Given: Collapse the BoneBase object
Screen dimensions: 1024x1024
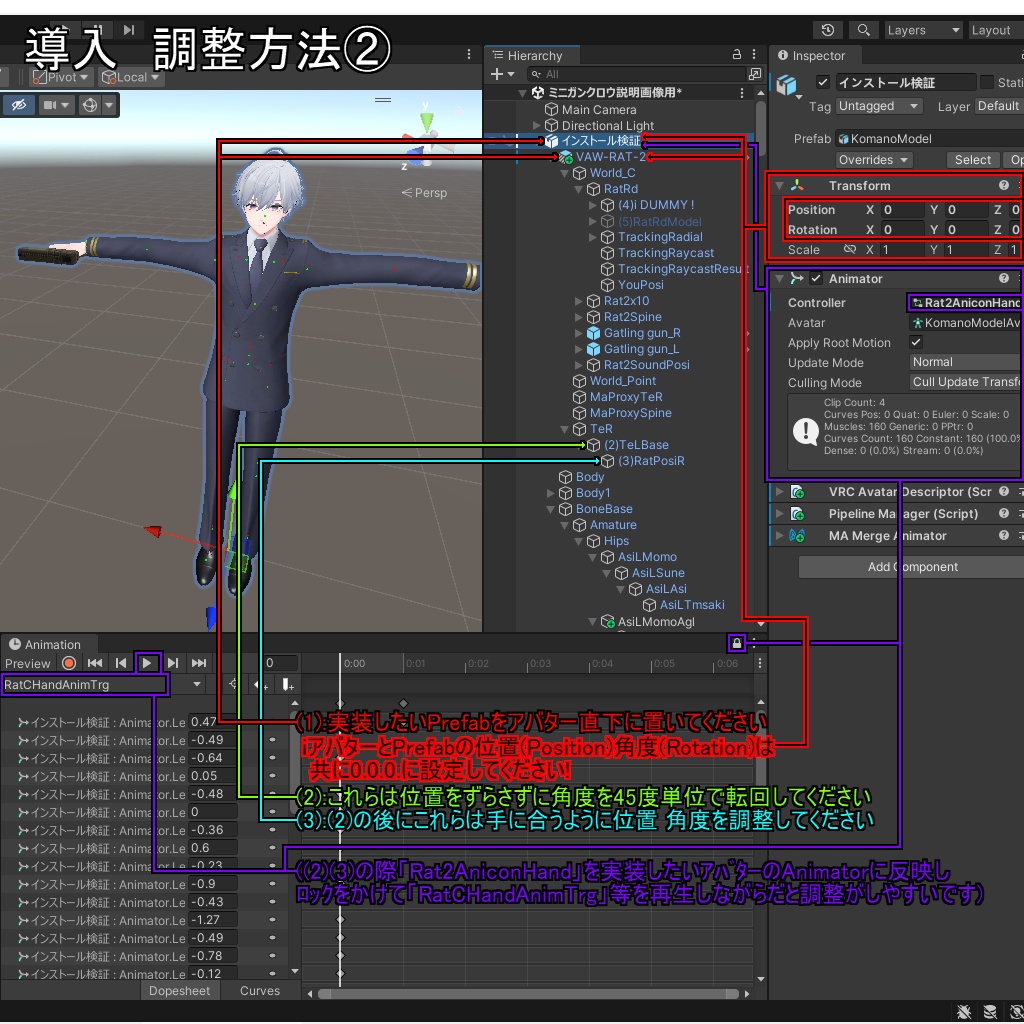Looking at the screenshot, I should click(x=550, y=509).
